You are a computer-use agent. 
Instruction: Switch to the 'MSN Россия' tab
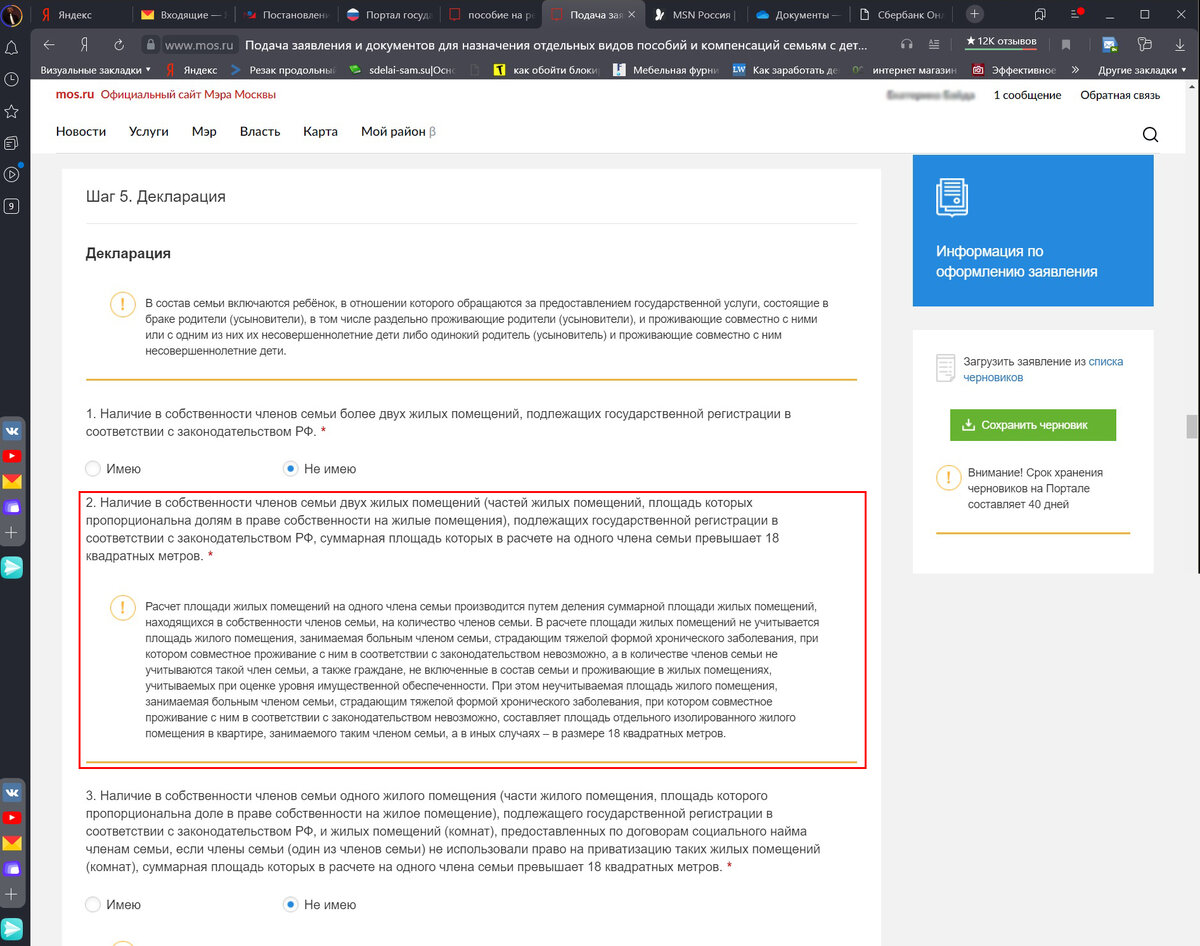696,15
